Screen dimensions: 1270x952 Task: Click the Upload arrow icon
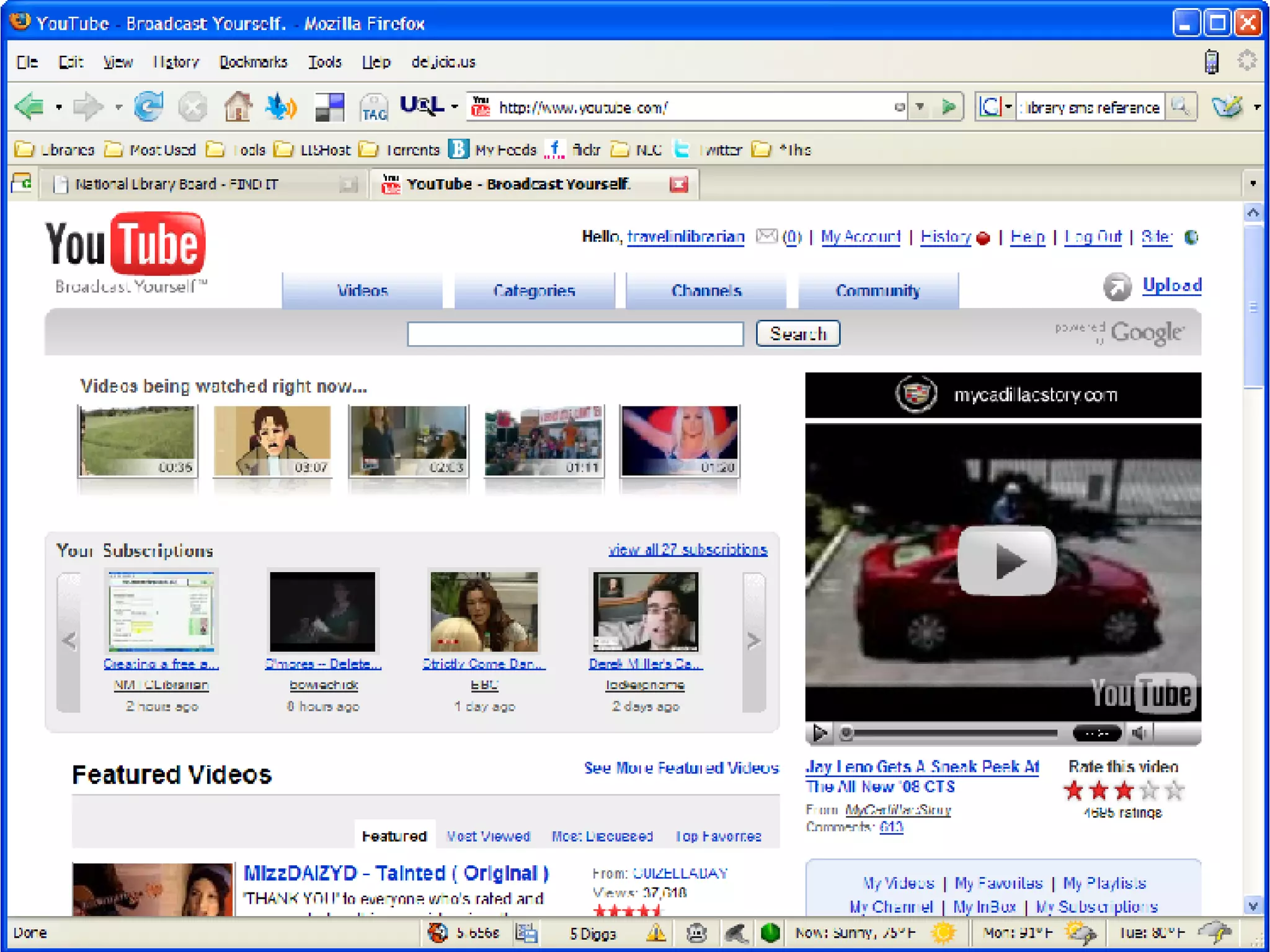coord(1117,287)
